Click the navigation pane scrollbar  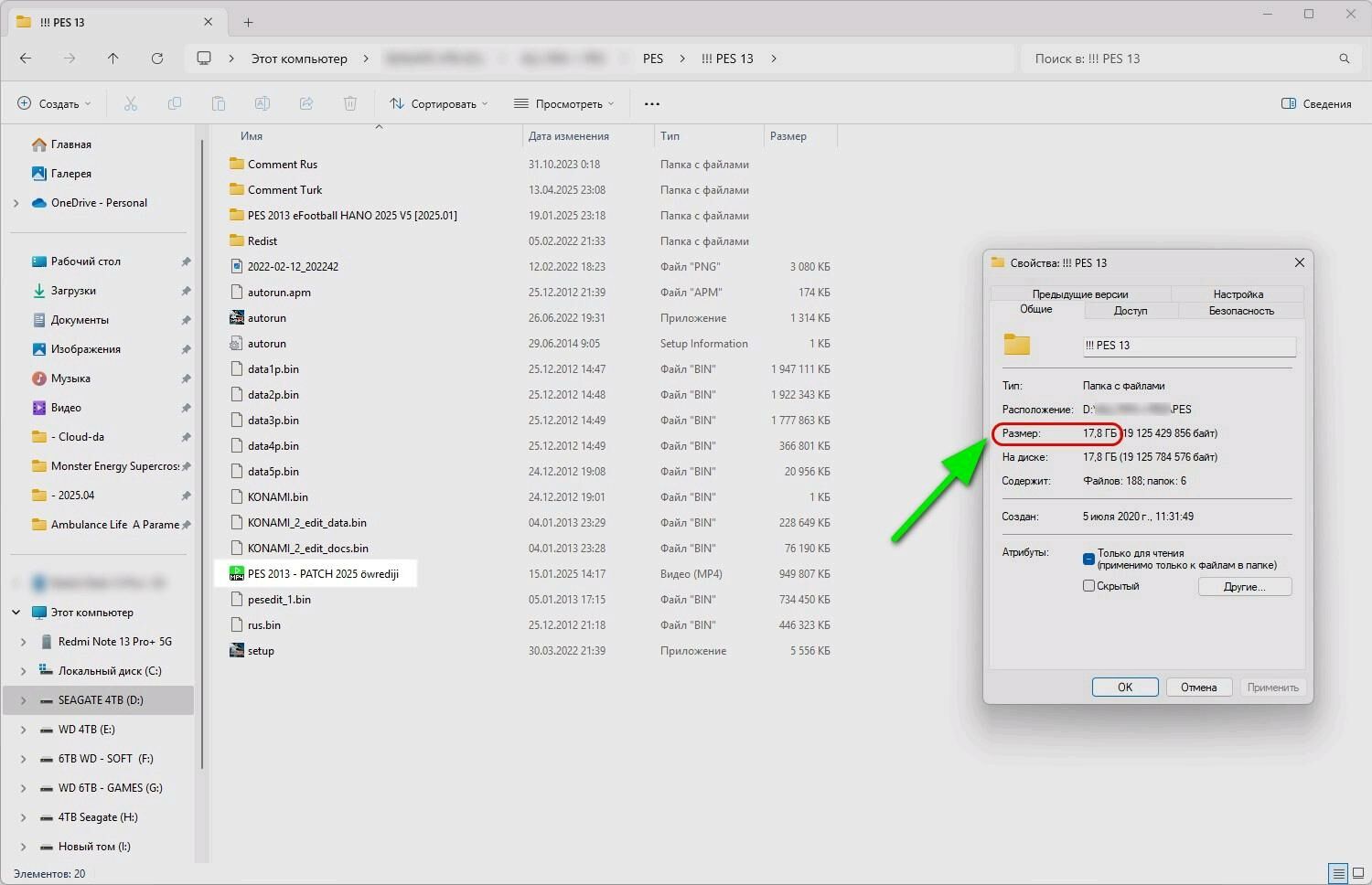pos(202,454)
